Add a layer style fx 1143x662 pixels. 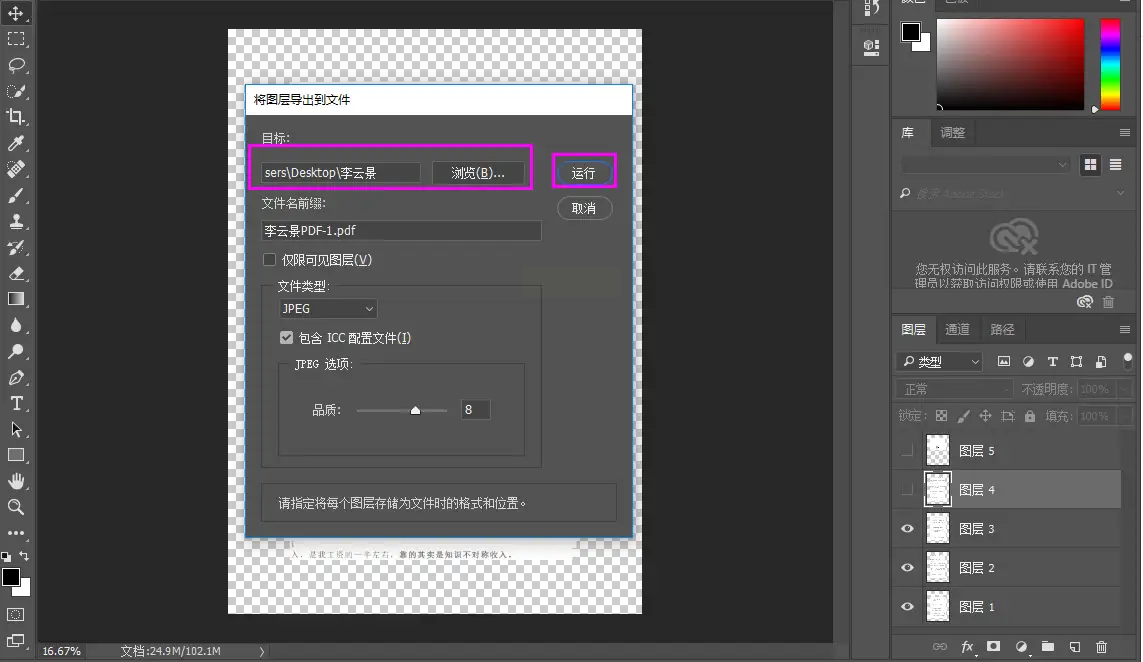click(x=967, y=647)
